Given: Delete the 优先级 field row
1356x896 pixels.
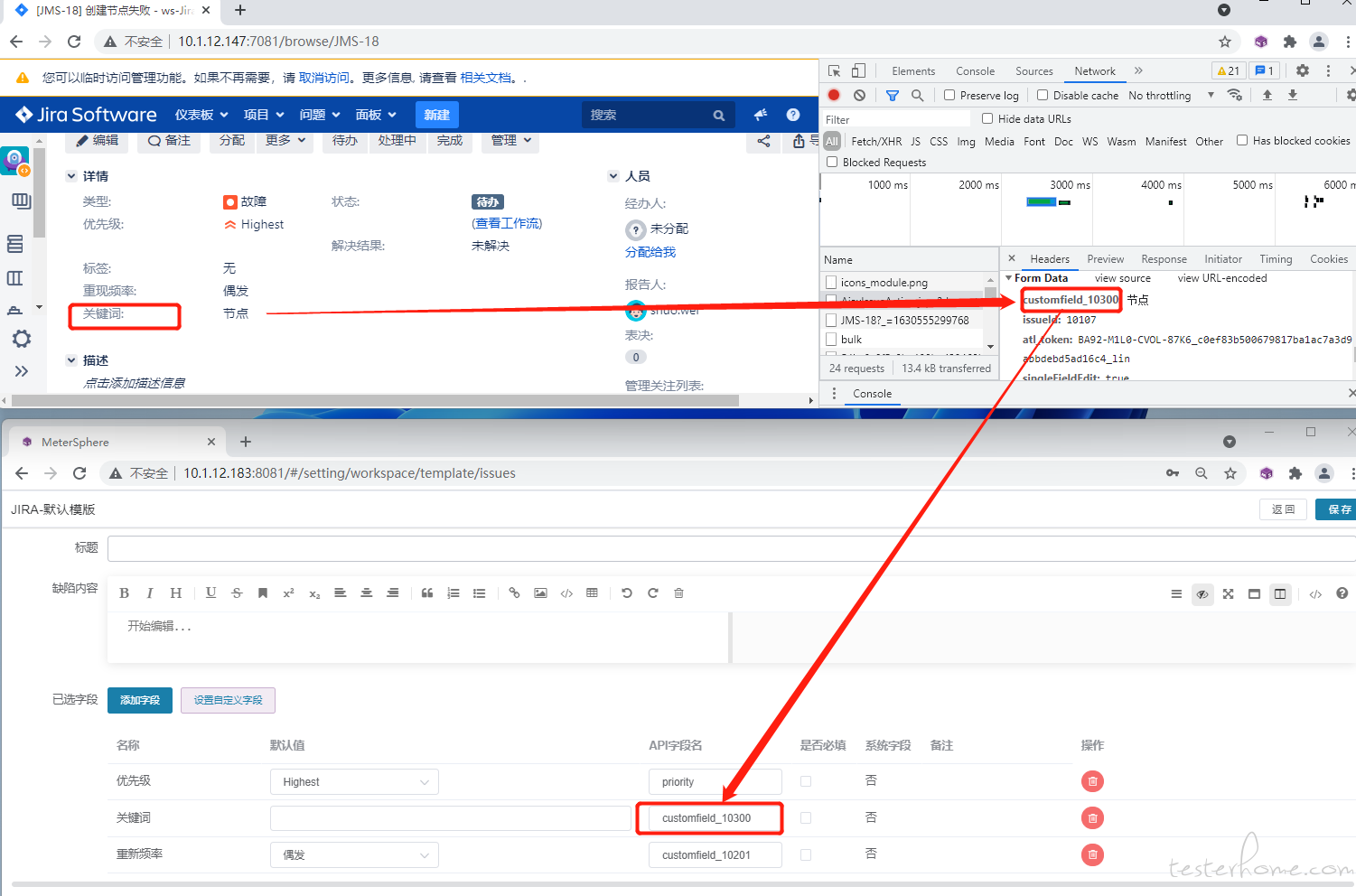Looking at the screenshot, I should click(x=1092, y=781).
